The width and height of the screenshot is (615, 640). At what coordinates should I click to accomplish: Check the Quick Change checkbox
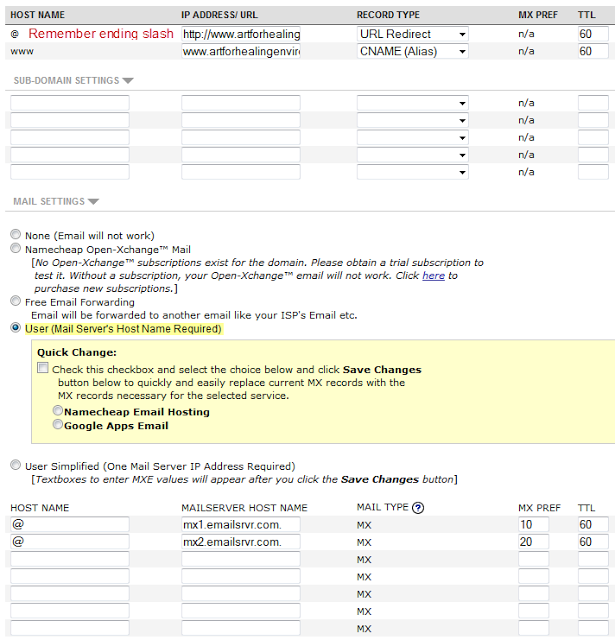click(43, 369)
